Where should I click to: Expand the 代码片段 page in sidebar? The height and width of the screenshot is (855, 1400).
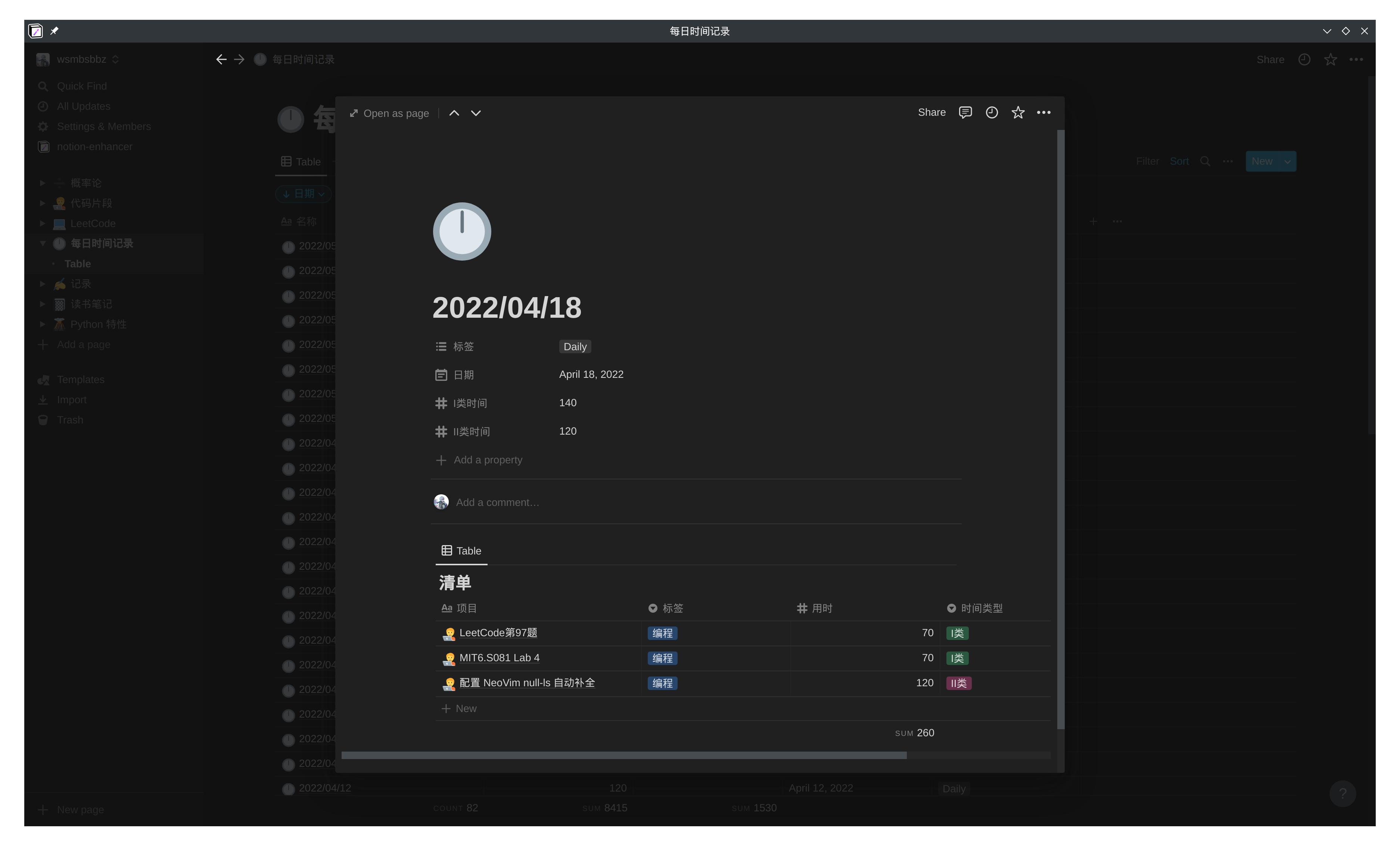tap(42, 203)
